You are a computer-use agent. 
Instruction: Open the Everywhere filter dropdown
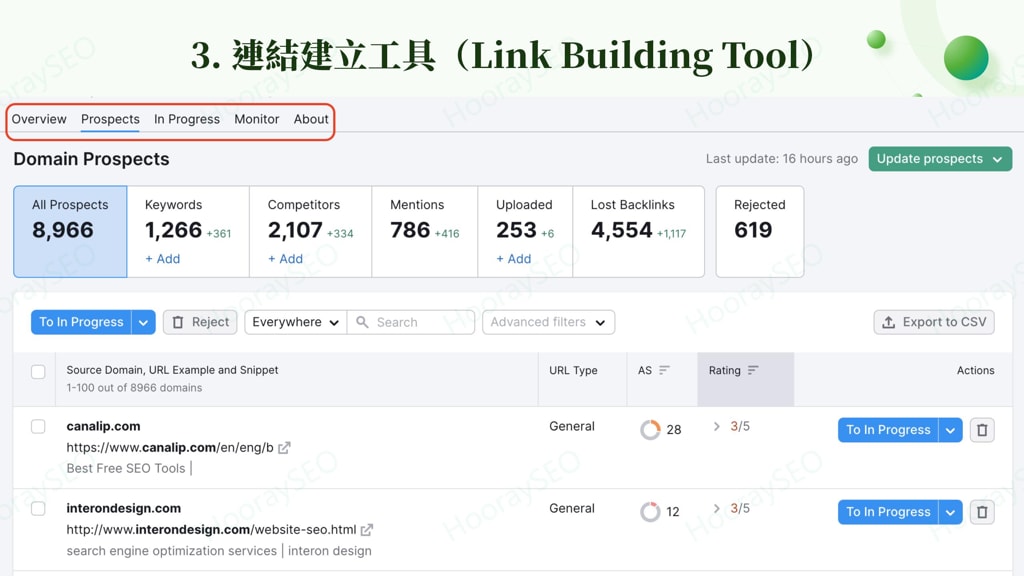point(294,322)
